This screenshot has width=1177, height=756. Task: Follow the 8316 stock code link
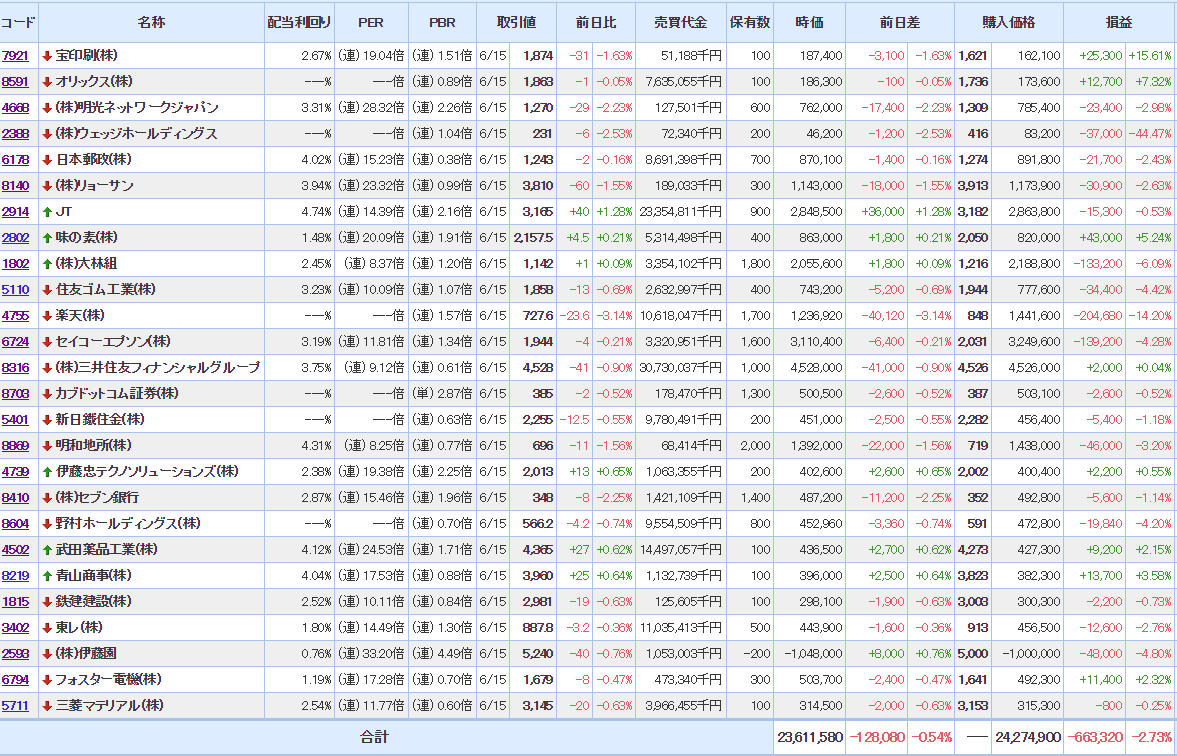pos(16,368)
